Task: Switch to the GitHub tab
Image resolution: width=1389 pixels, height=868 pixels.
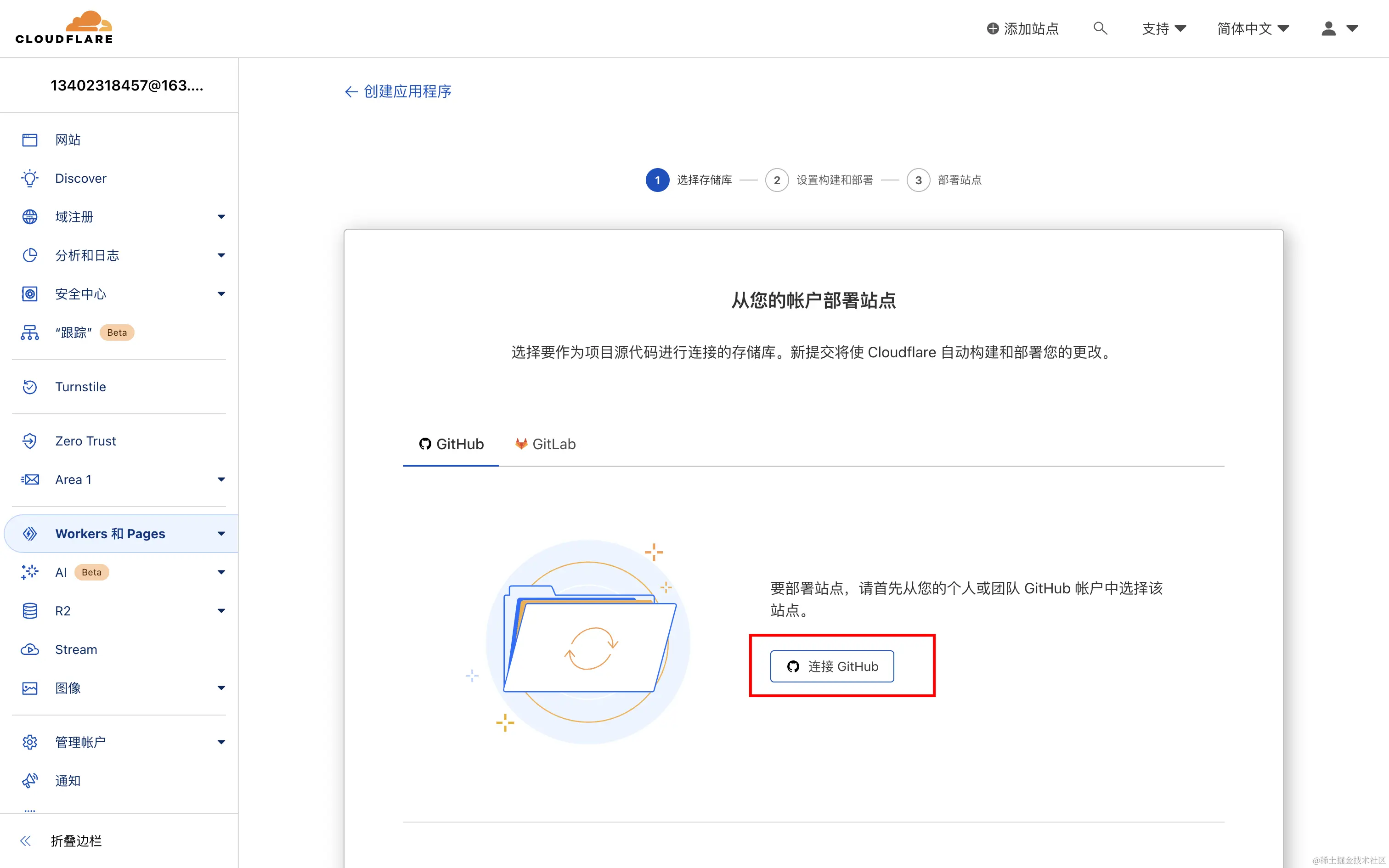Action: pyautogui.click(x=451, y=444)
